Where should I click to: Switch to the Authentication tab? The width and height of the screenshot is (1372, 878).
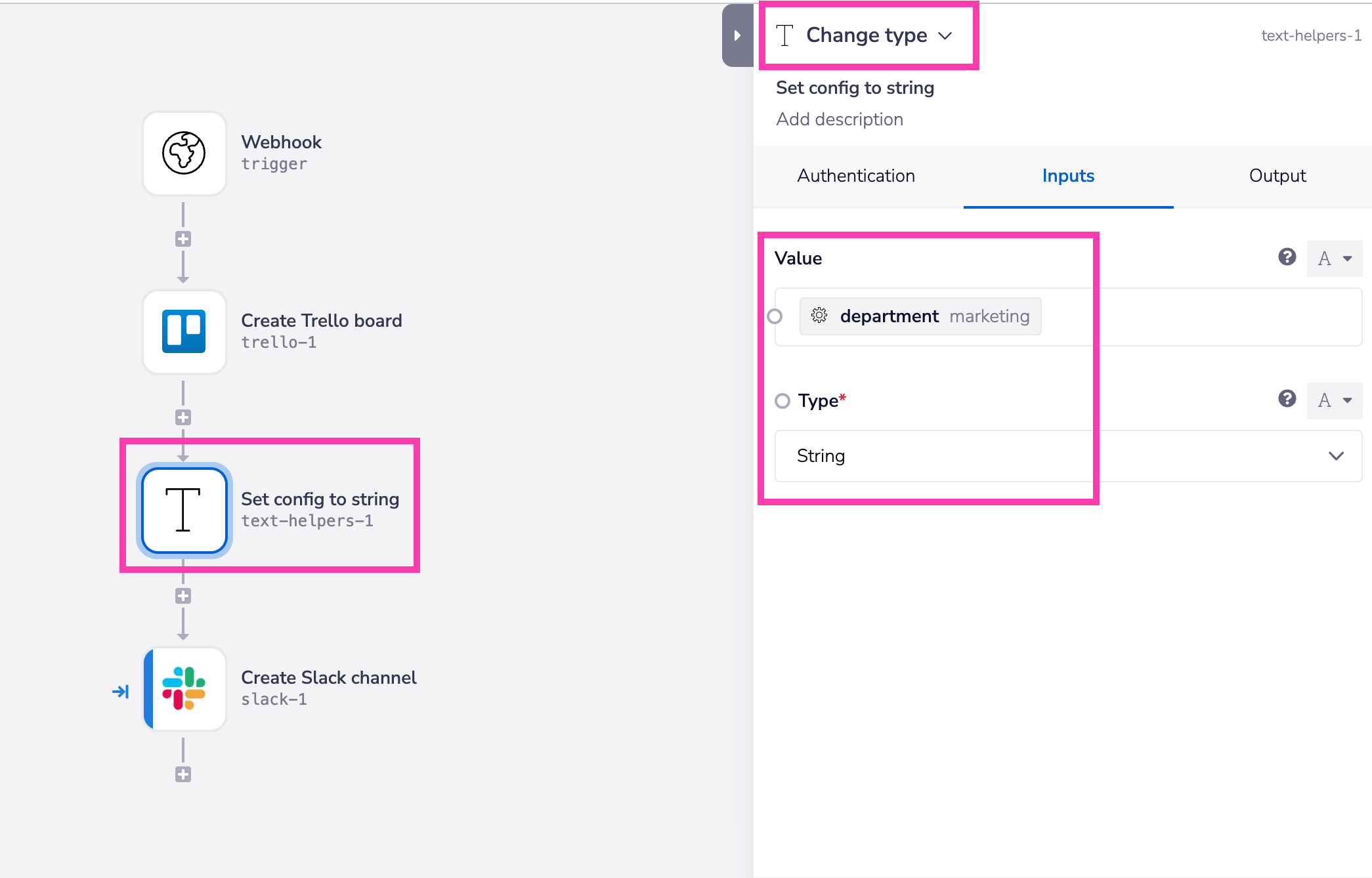pos(856,176)
